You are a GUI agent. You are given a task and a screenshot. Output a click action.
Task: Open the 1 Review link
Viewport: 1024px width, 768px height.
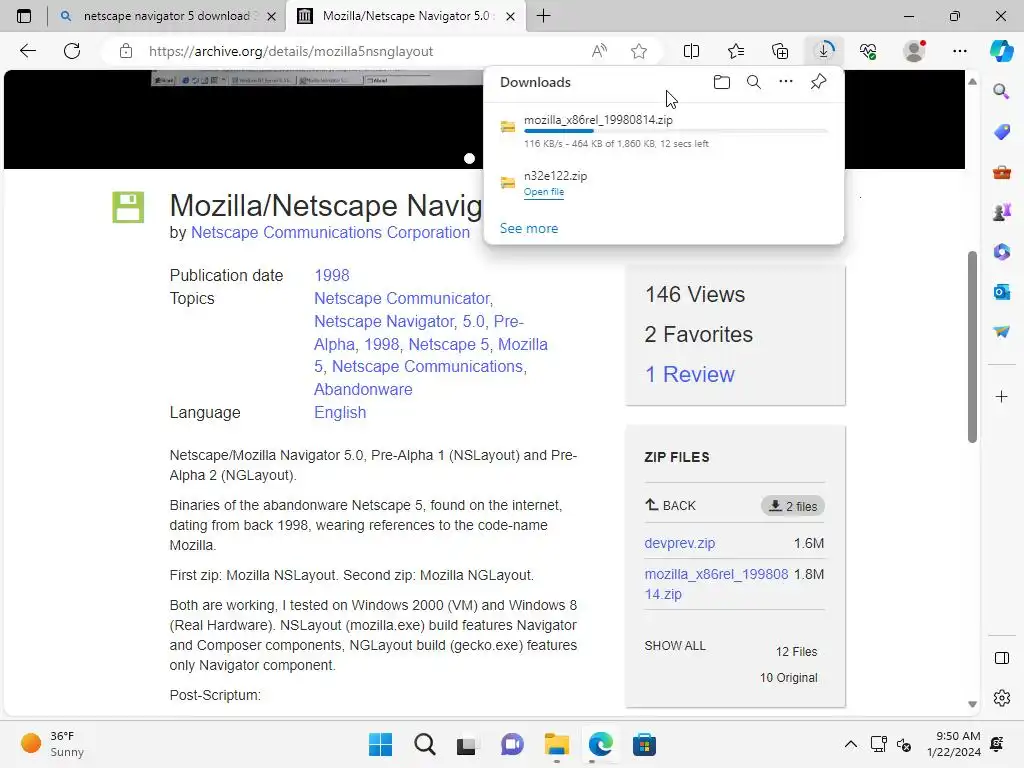pyautogui.click(x=690, y=374)
